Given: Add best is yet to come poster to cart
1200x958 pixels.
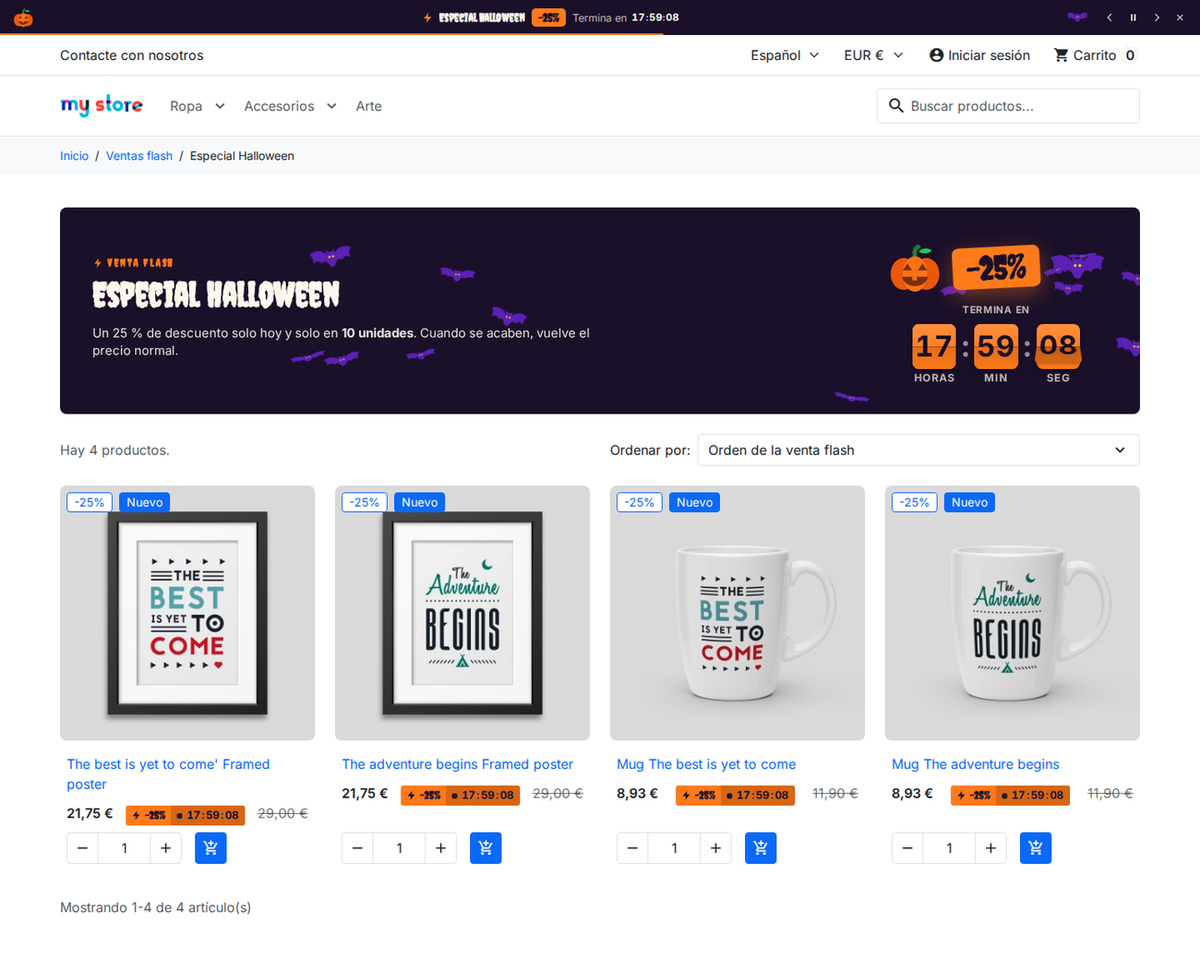Looking at the screenshot, I should coord(211,848).
